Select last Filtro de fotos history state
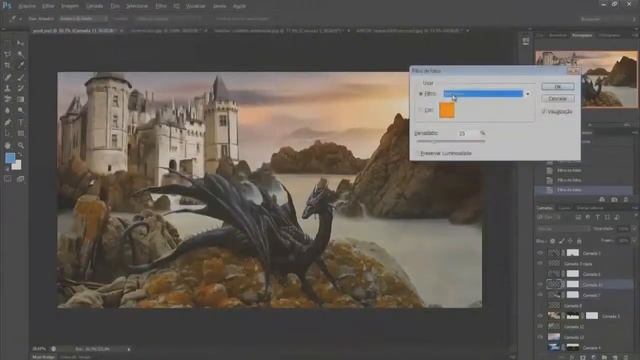Viewport: 640px width, 360px height. [x=584, y=190]
